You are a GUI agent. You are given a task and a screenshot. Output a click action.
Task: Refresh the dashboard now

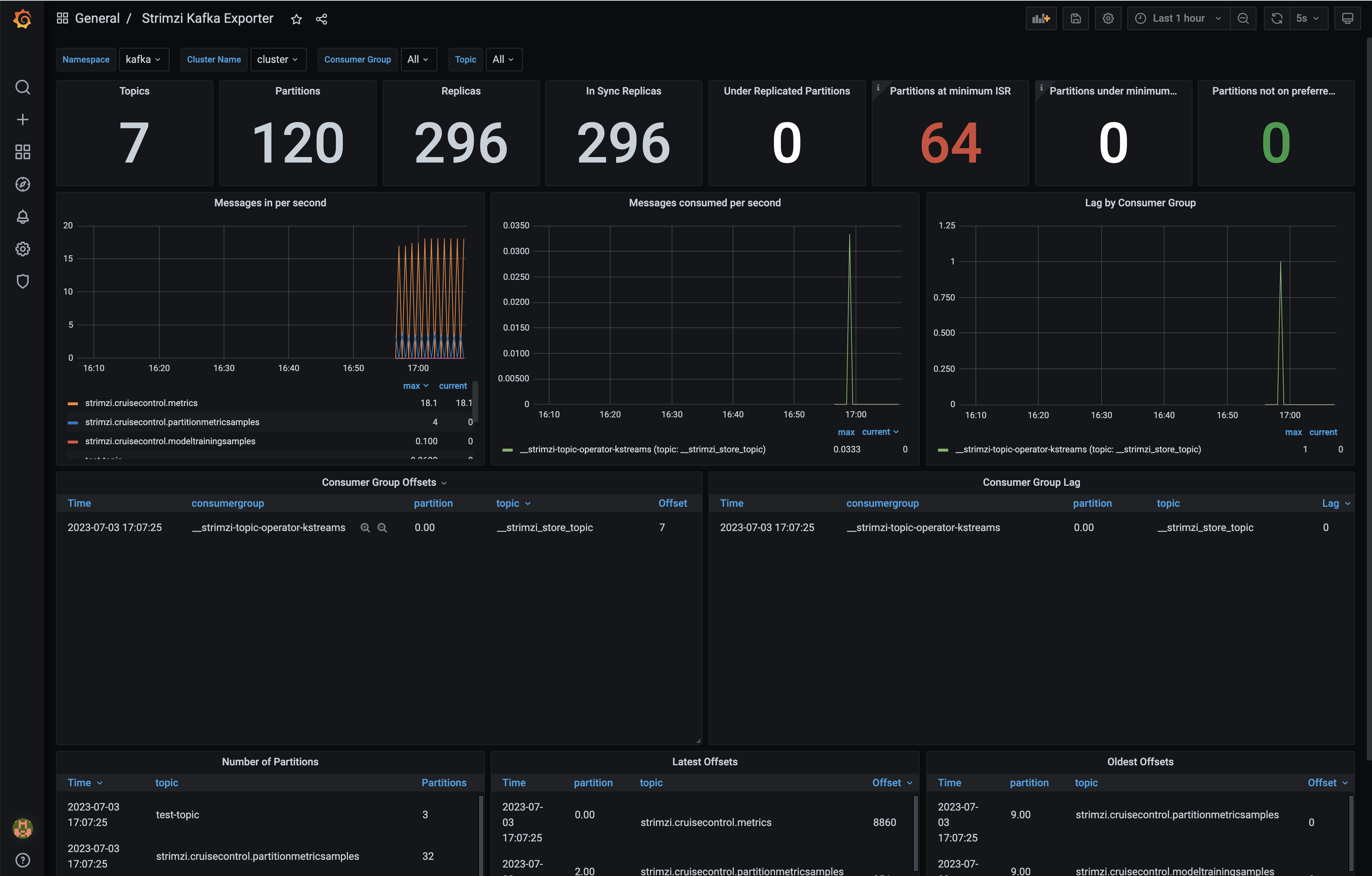click(1277, 19)
